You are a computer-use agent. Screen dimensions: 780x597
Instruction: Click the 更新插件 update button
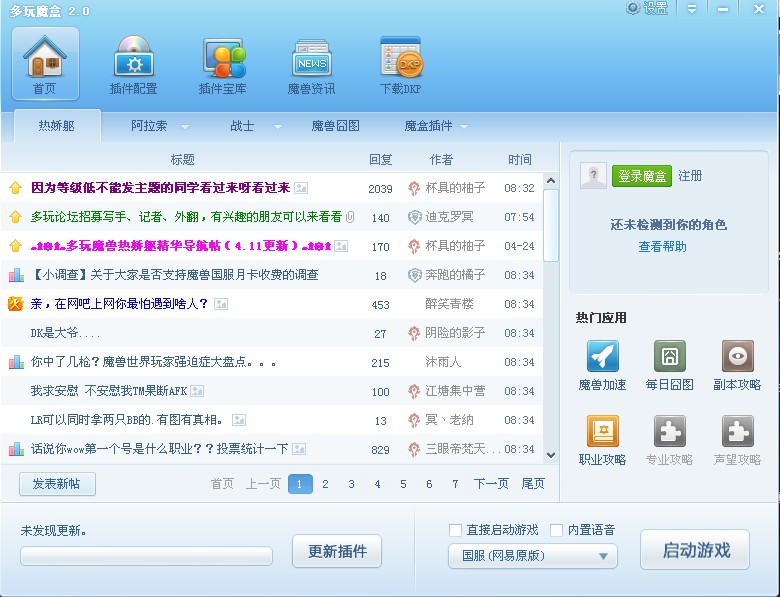pos(337,551)
